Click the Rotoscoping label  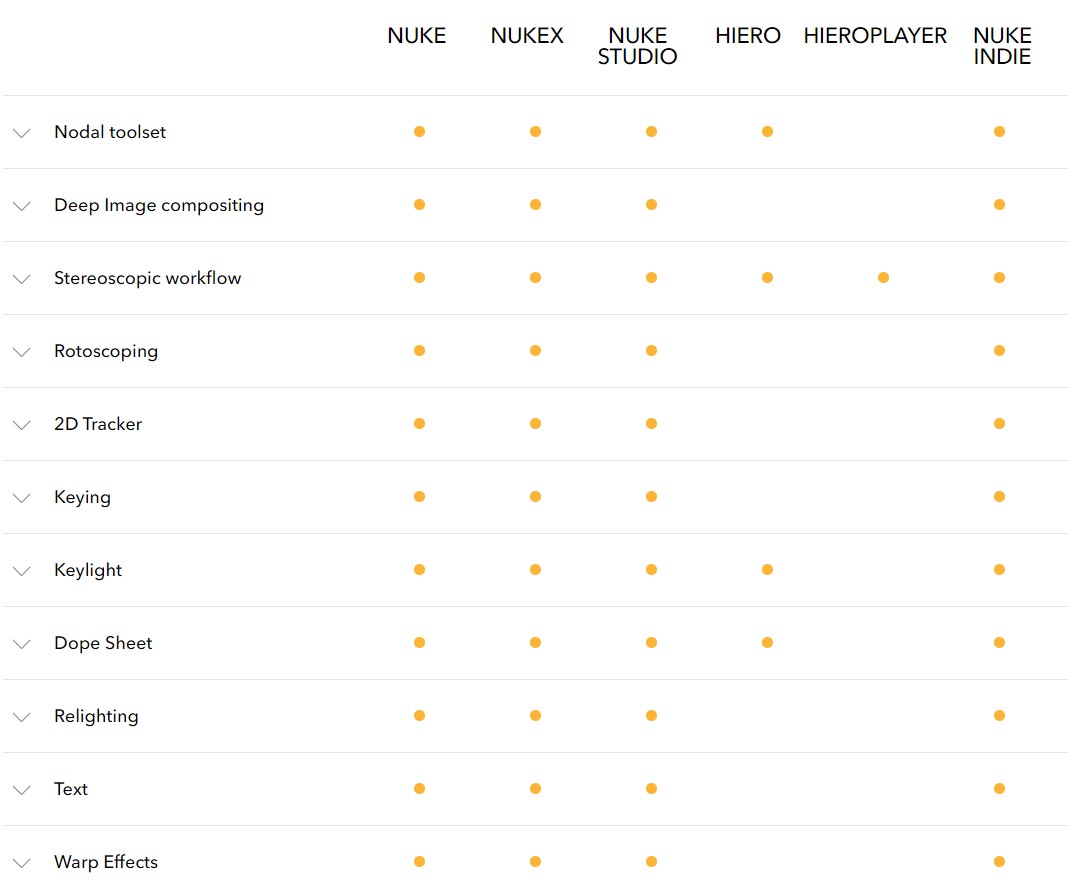coord(106,351)
